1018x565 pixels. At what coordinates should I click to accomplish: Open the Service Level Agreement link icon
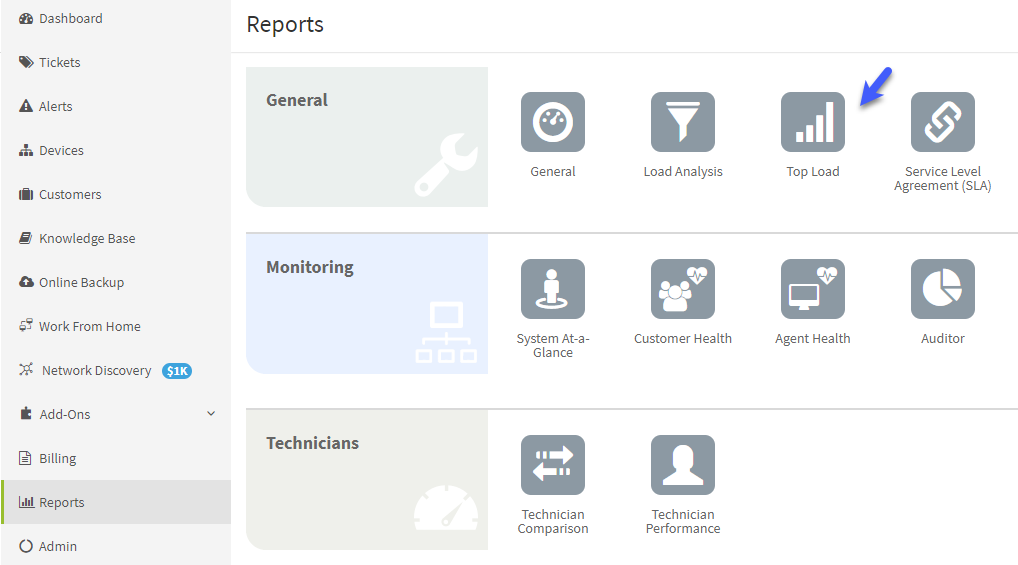pyautogui.click(x=942, y=122)
